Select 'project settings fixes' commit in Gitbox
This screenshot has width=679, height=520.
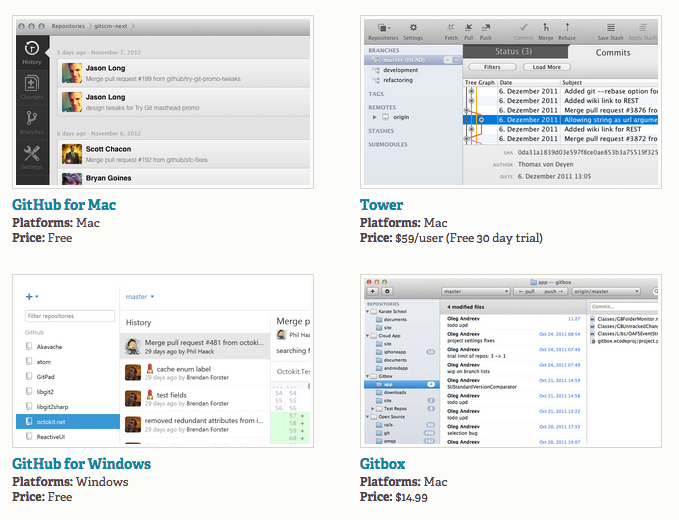(x=513, y=337)
